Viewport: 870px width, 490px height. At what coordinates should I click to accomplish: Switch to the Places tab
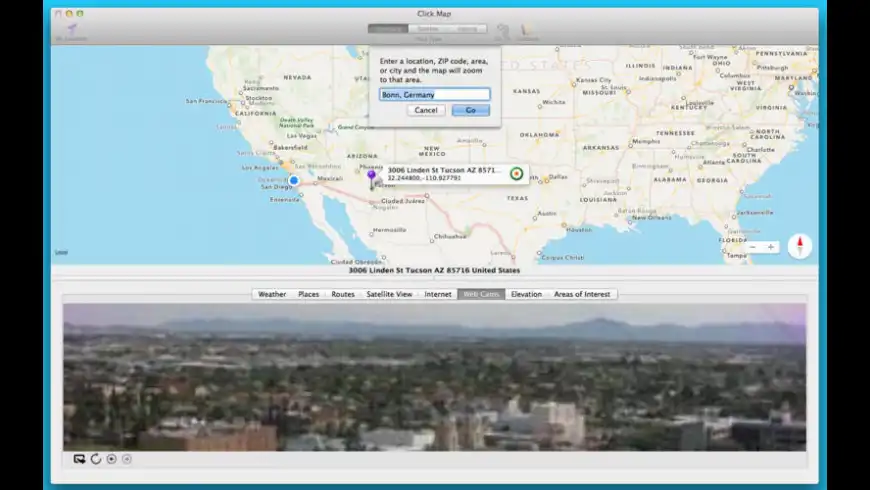(308, 294)
